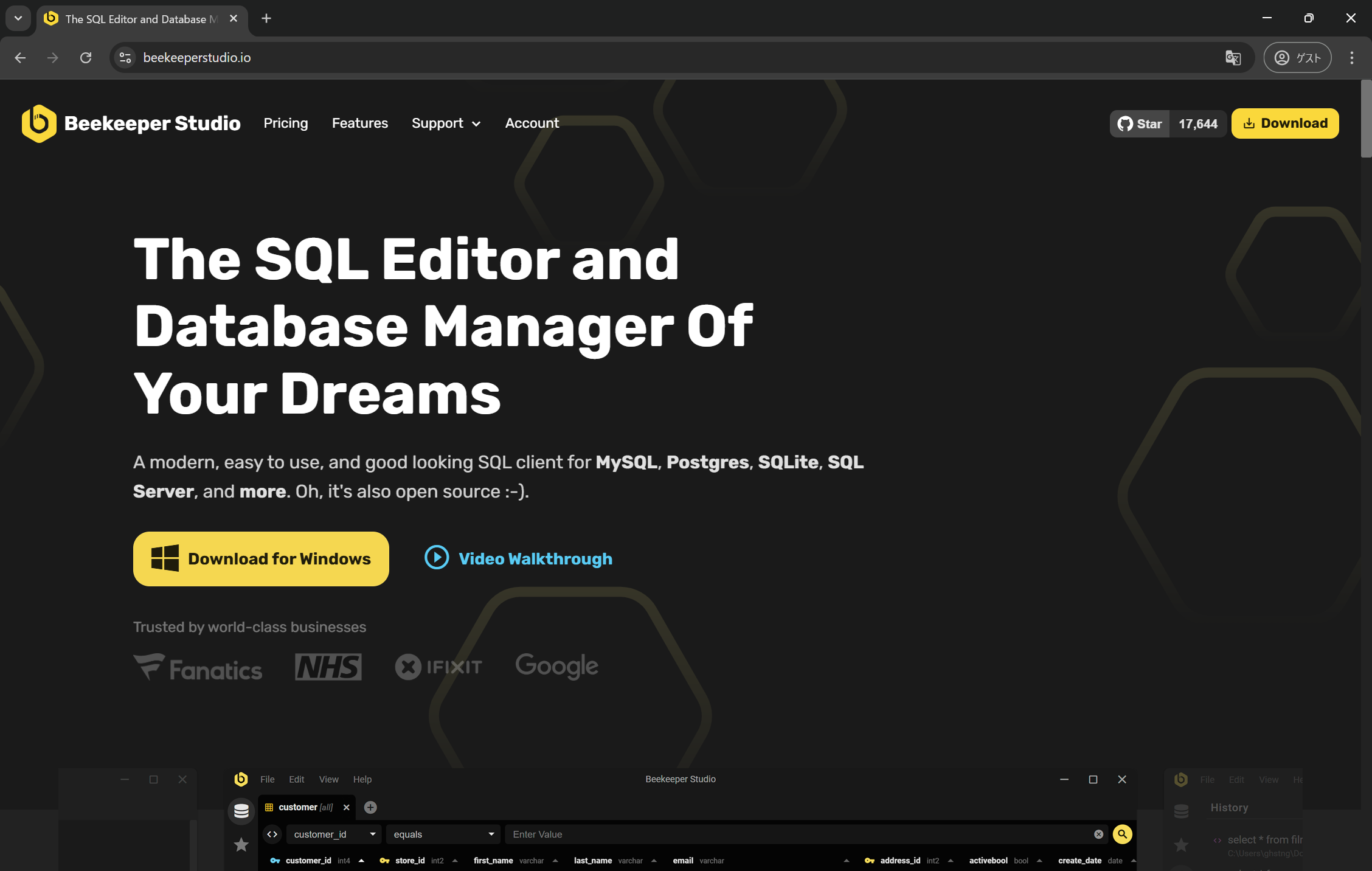1372x871 pixels.
Task: Click the Beekeeper logo in preview titlebar
Action: tap(241, 779)
